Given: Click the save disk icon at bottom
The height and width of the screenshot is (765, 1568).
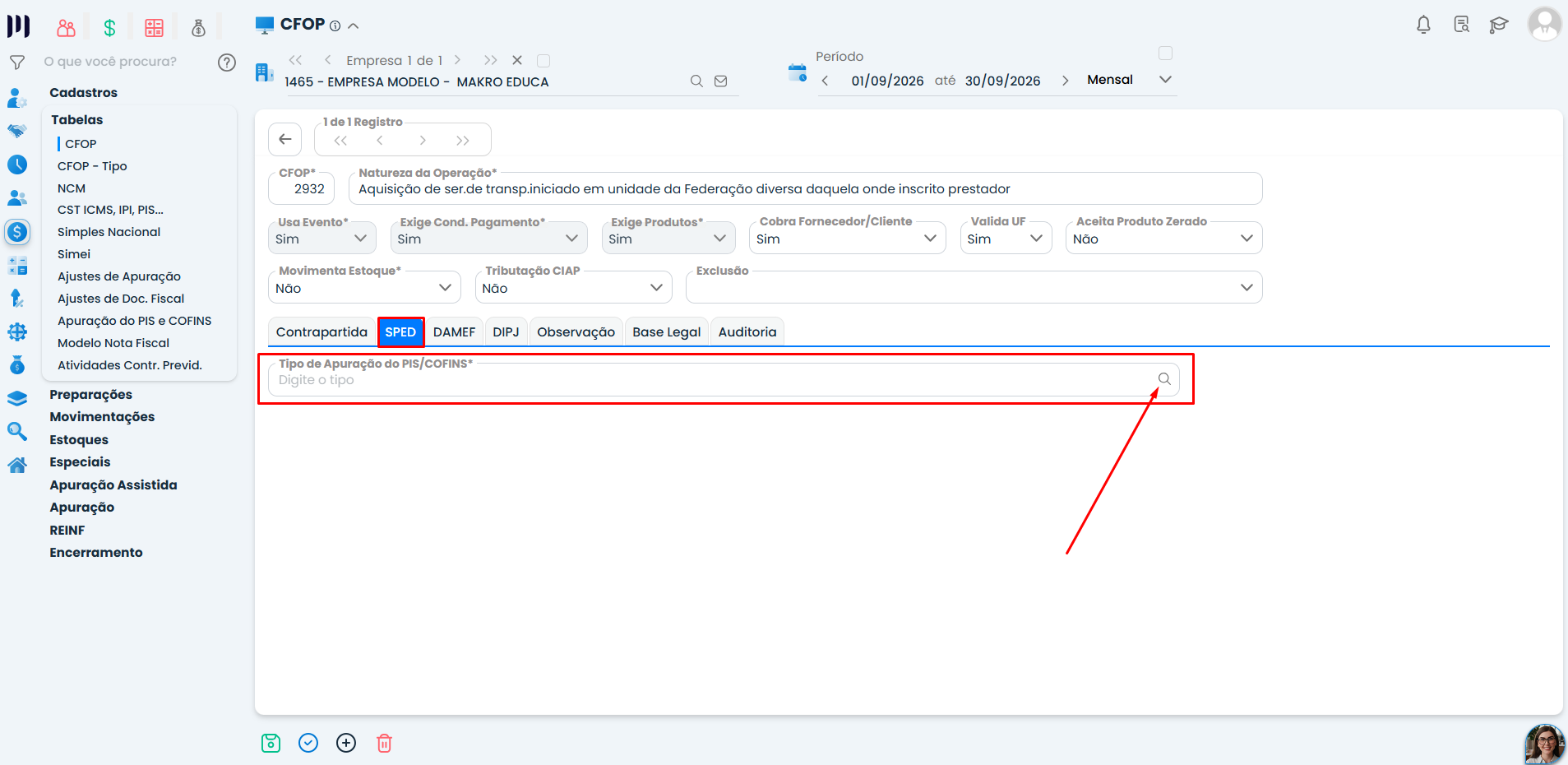Looking at the screenshot, I should (271, 743).
